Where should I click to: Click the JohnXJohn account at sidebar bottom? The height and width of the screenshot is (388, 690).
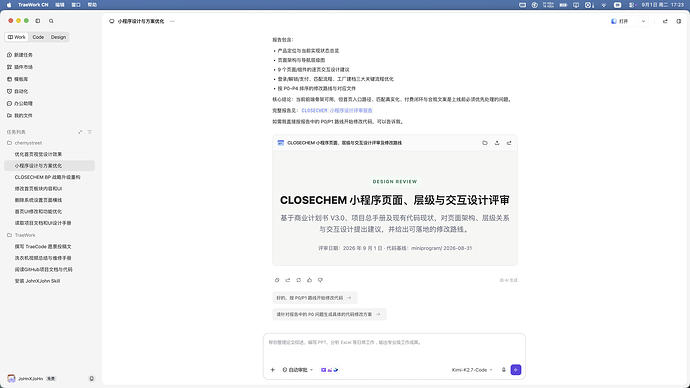pos(31,378)
